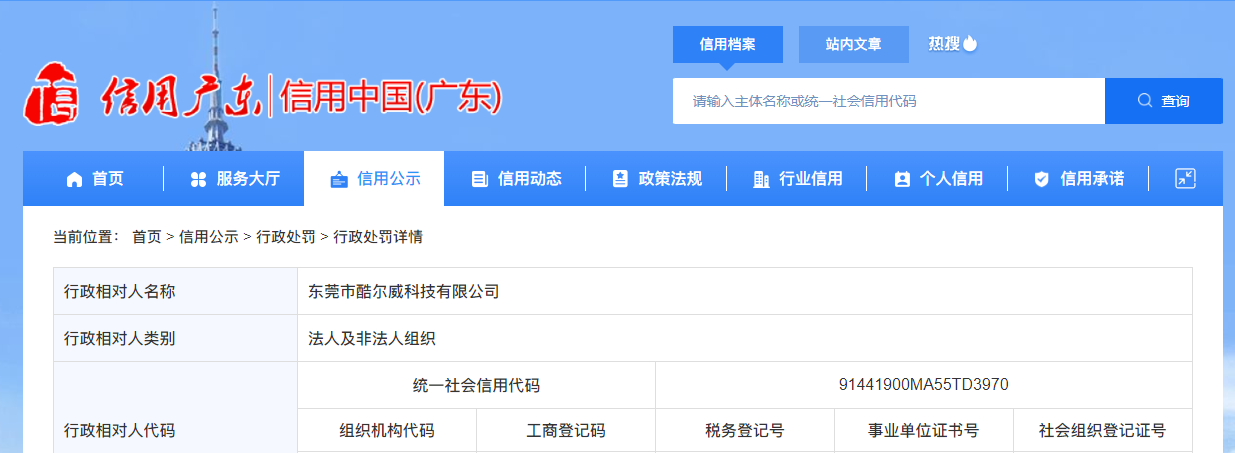
Task: Open the 信用动态 navigation menu
Action: [x=515, y=179]
